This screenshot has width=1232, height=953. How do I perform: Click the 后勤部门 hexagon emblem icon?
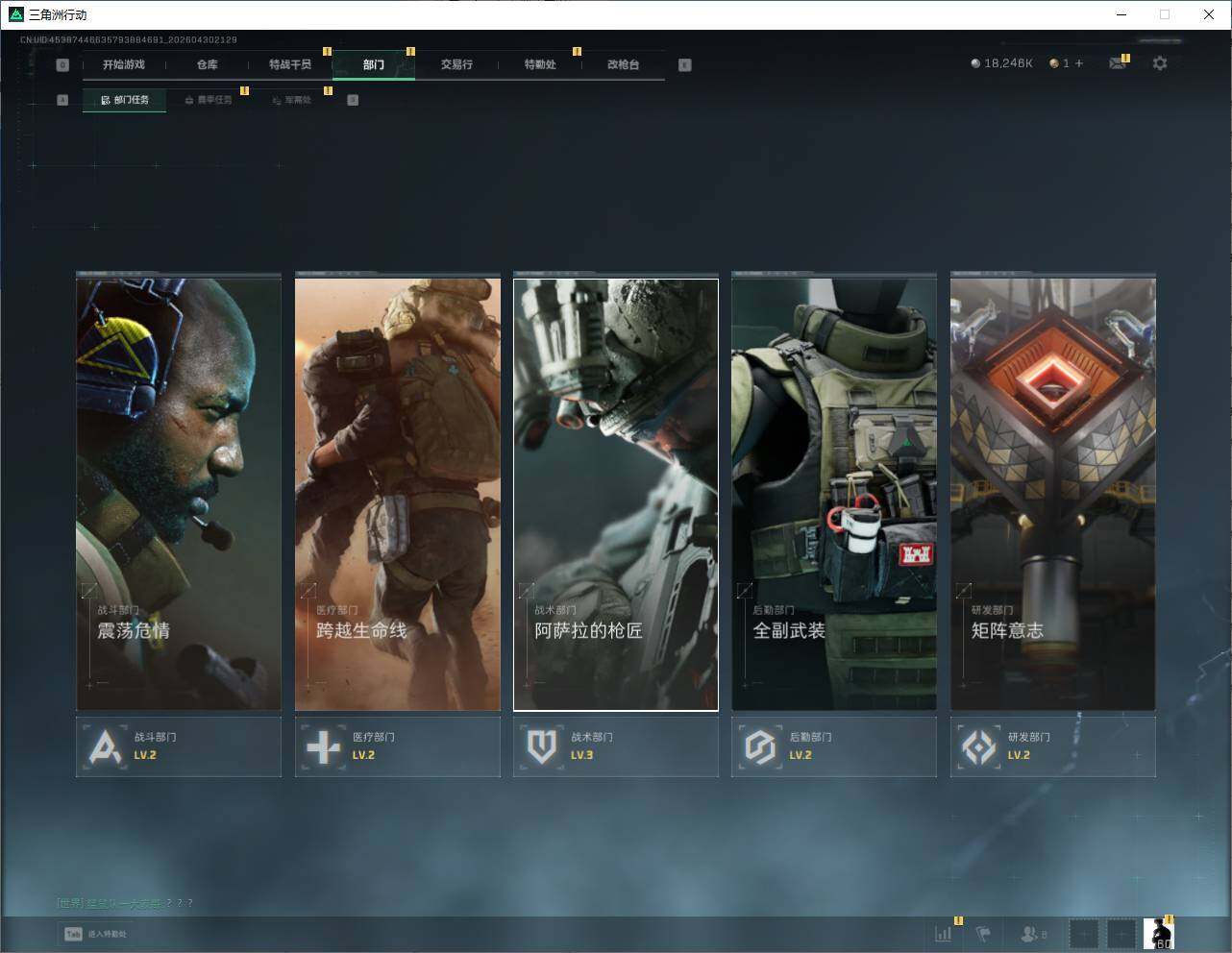(760, 746)
